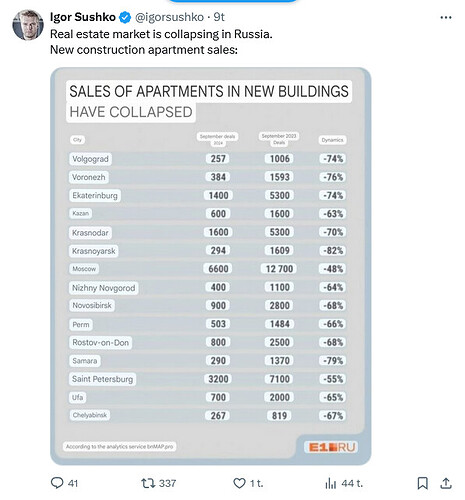Click the 44 t. views count

click(x=352, y=483)
